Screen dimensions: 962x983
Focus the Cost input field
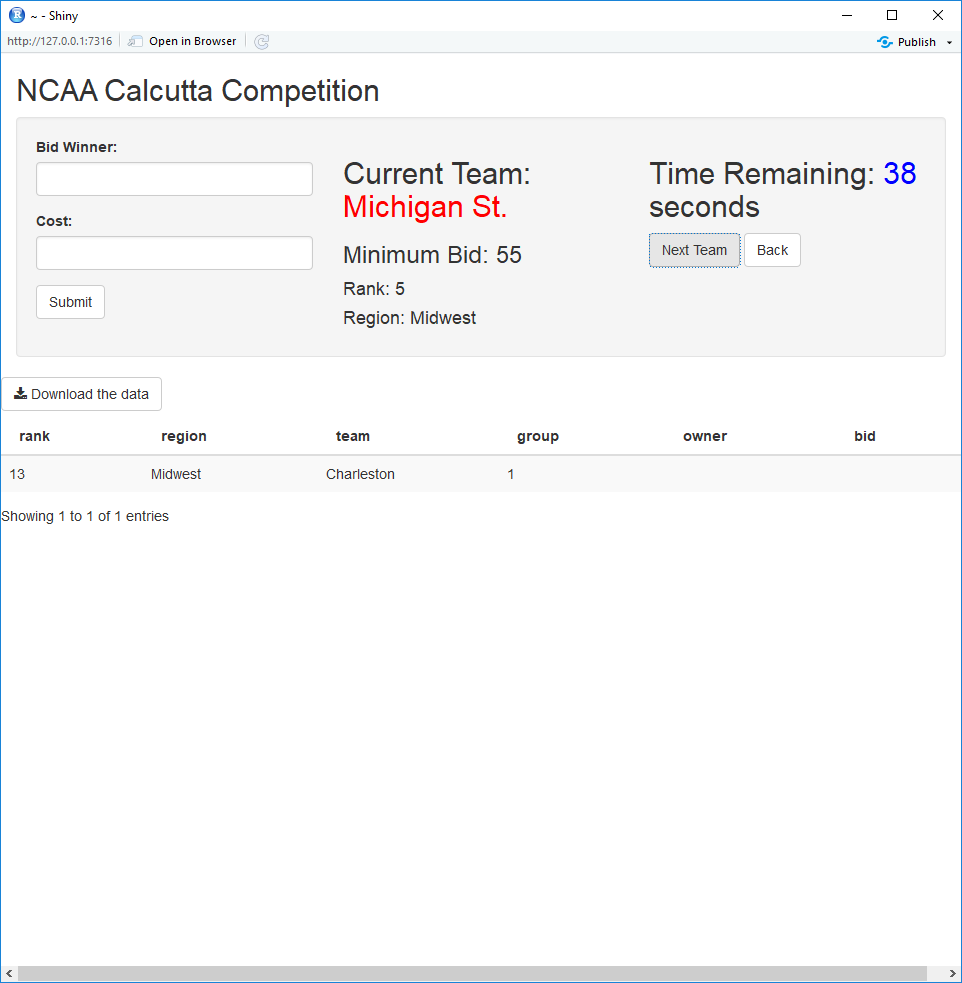click(174, 253)
